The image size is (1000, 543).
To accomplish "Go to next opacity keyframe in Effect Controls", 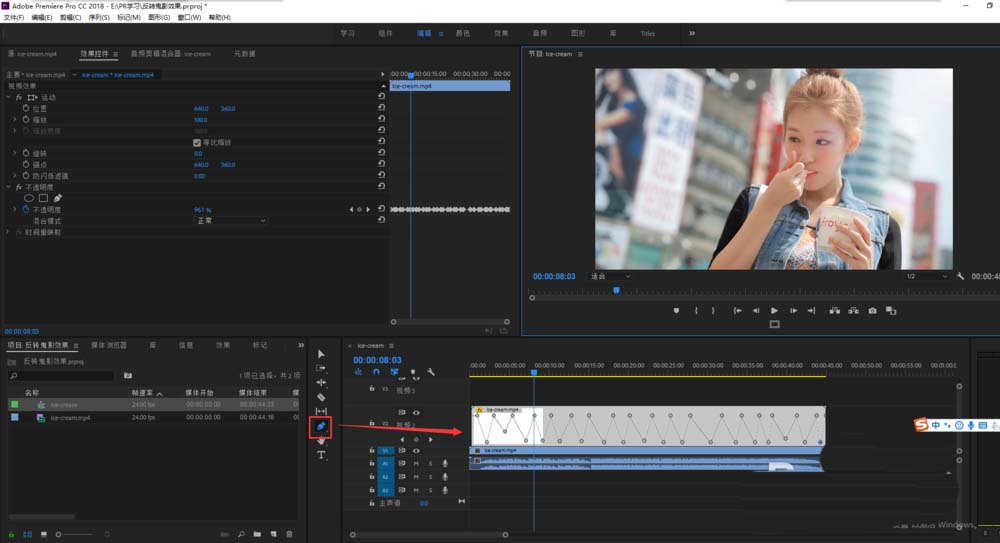I will (368, 209).
